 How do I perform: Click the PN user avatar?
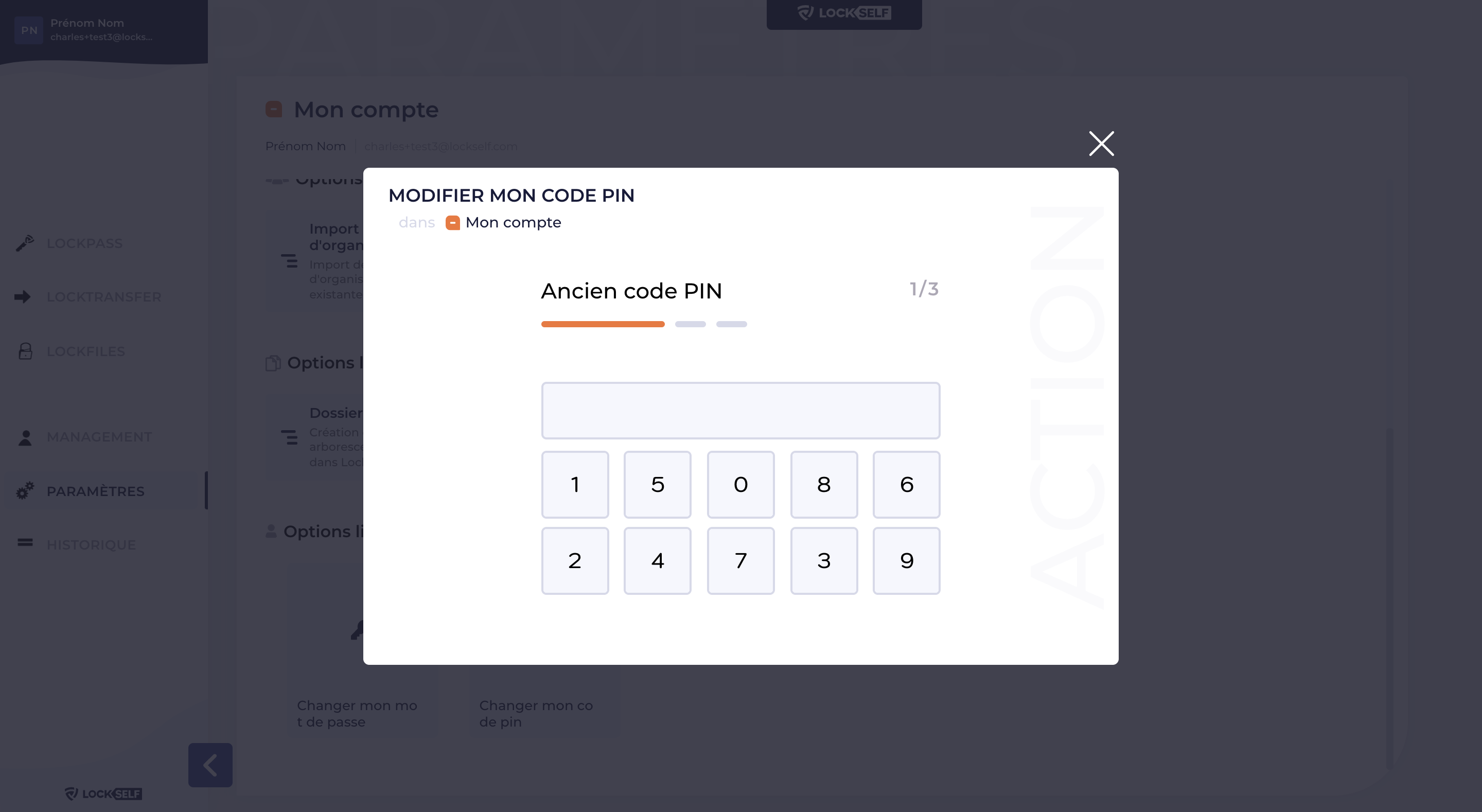coord(29,30)
